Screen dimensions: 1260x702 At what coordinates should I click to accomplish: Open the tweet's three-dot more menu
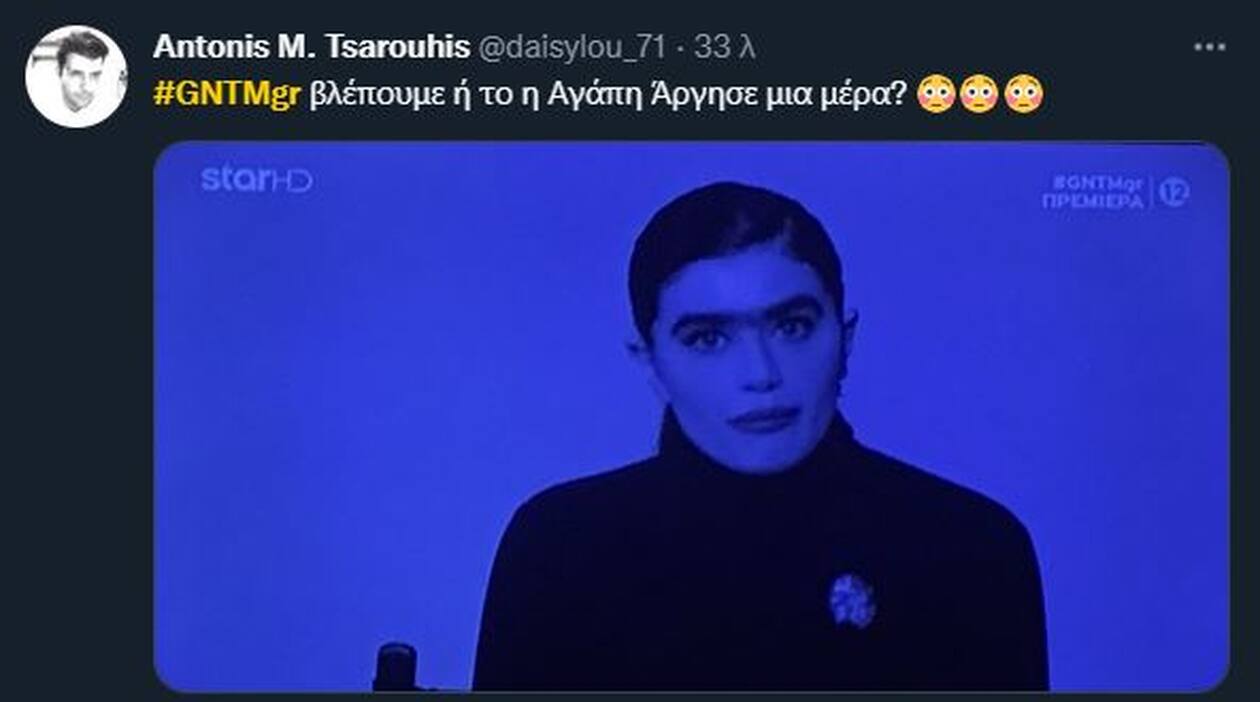click(1209, 46)
